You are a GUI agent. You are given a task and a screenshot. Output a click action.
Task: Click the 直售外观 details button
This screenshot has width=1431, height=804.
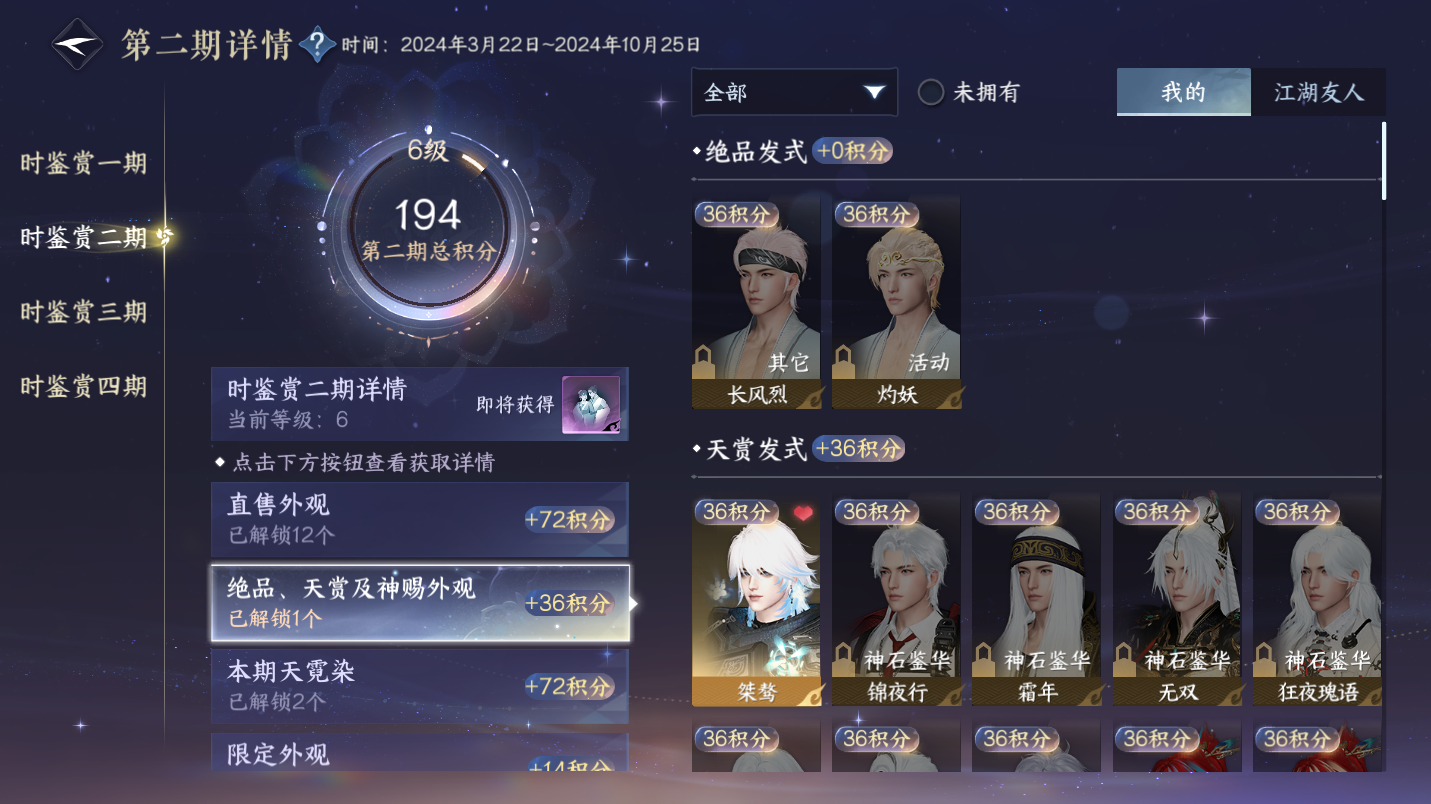tap(420, 520)
